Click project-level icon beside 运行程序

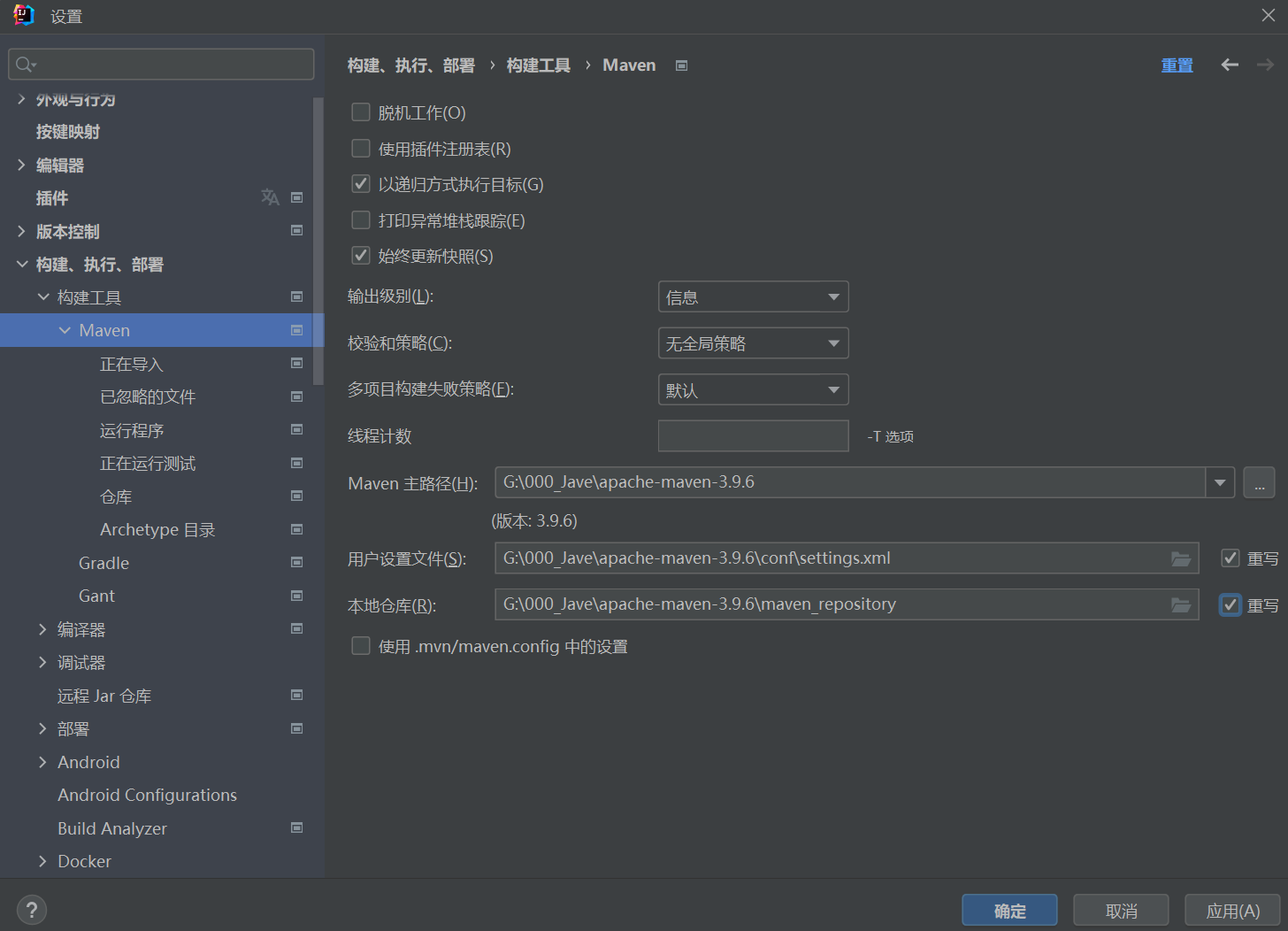[x=297, y=429]
